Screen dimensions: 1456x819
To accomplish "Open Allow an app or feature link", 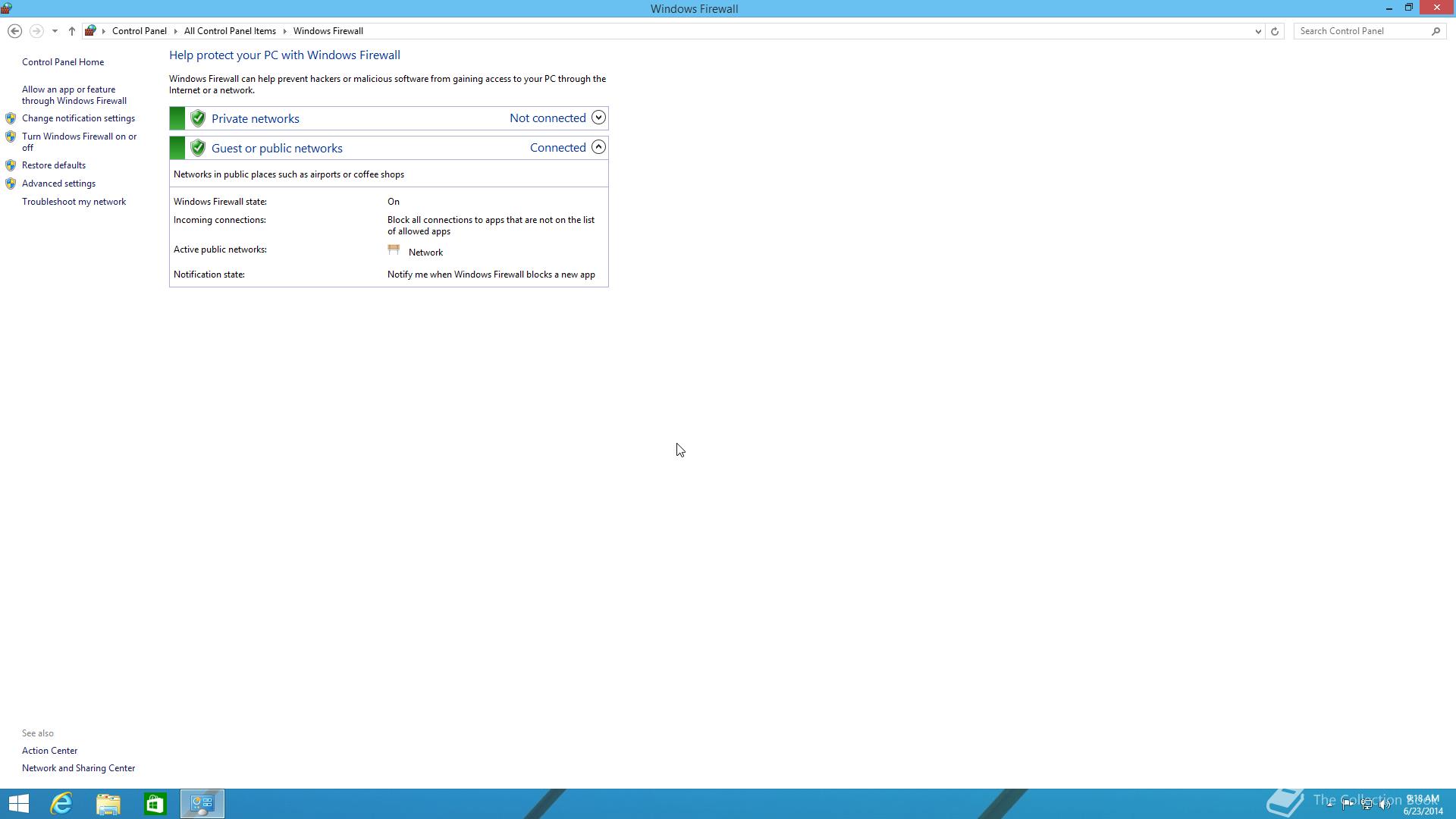I will pos(74,95).
